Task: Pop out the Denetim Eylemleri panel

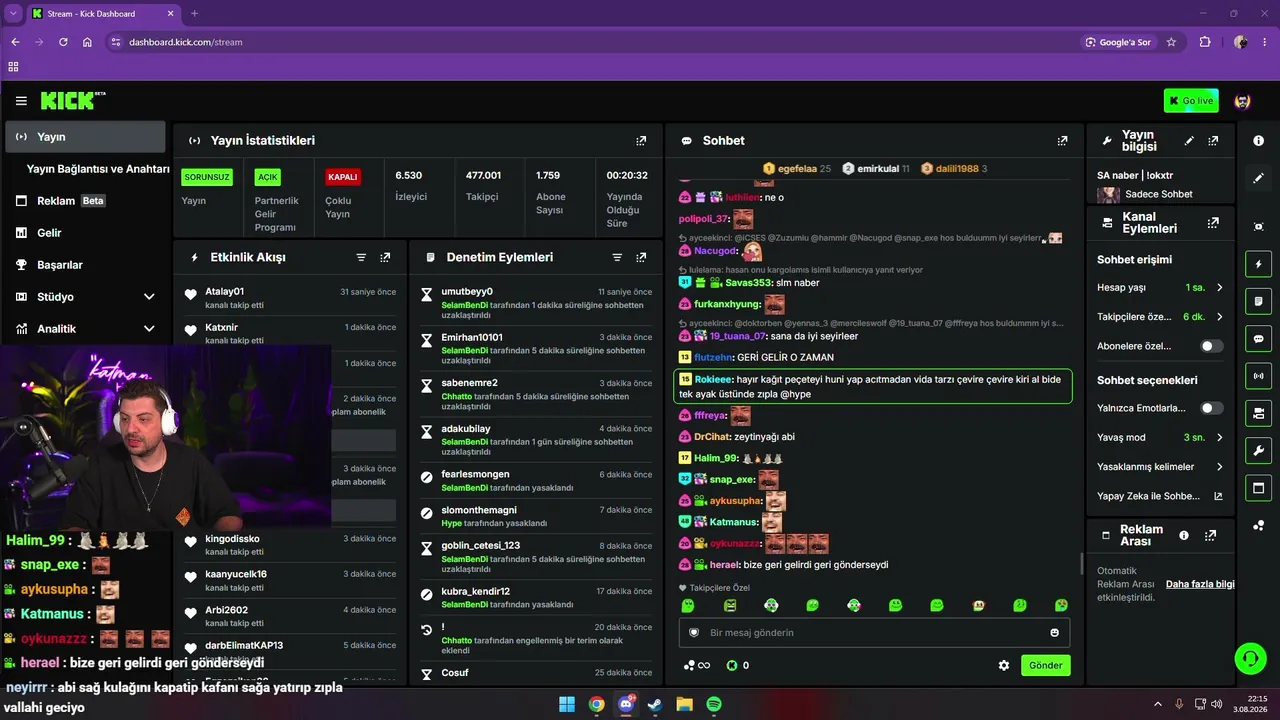Action: point(641,257)
